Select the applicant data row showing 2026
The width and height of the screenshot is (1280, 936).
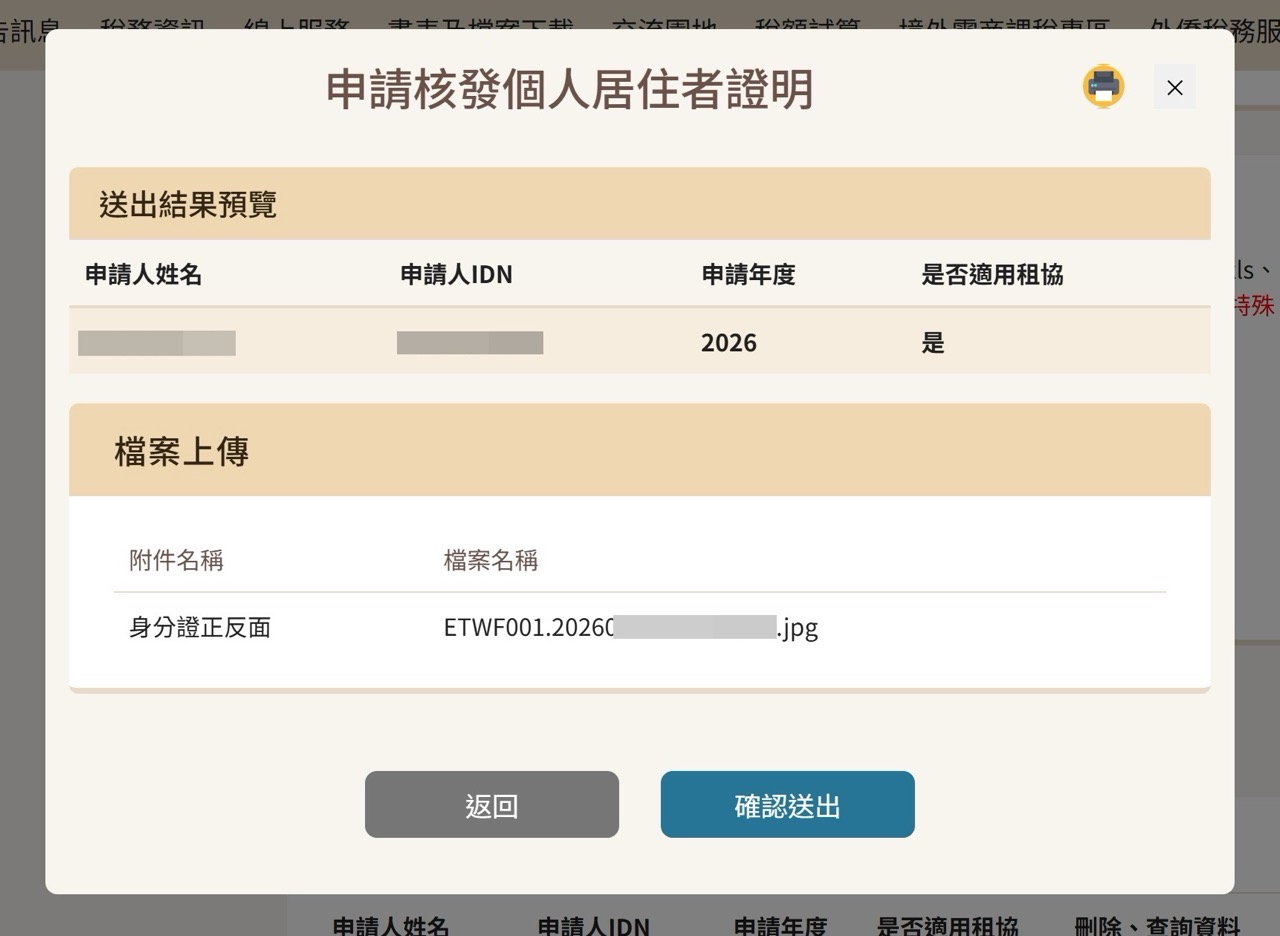640,342
